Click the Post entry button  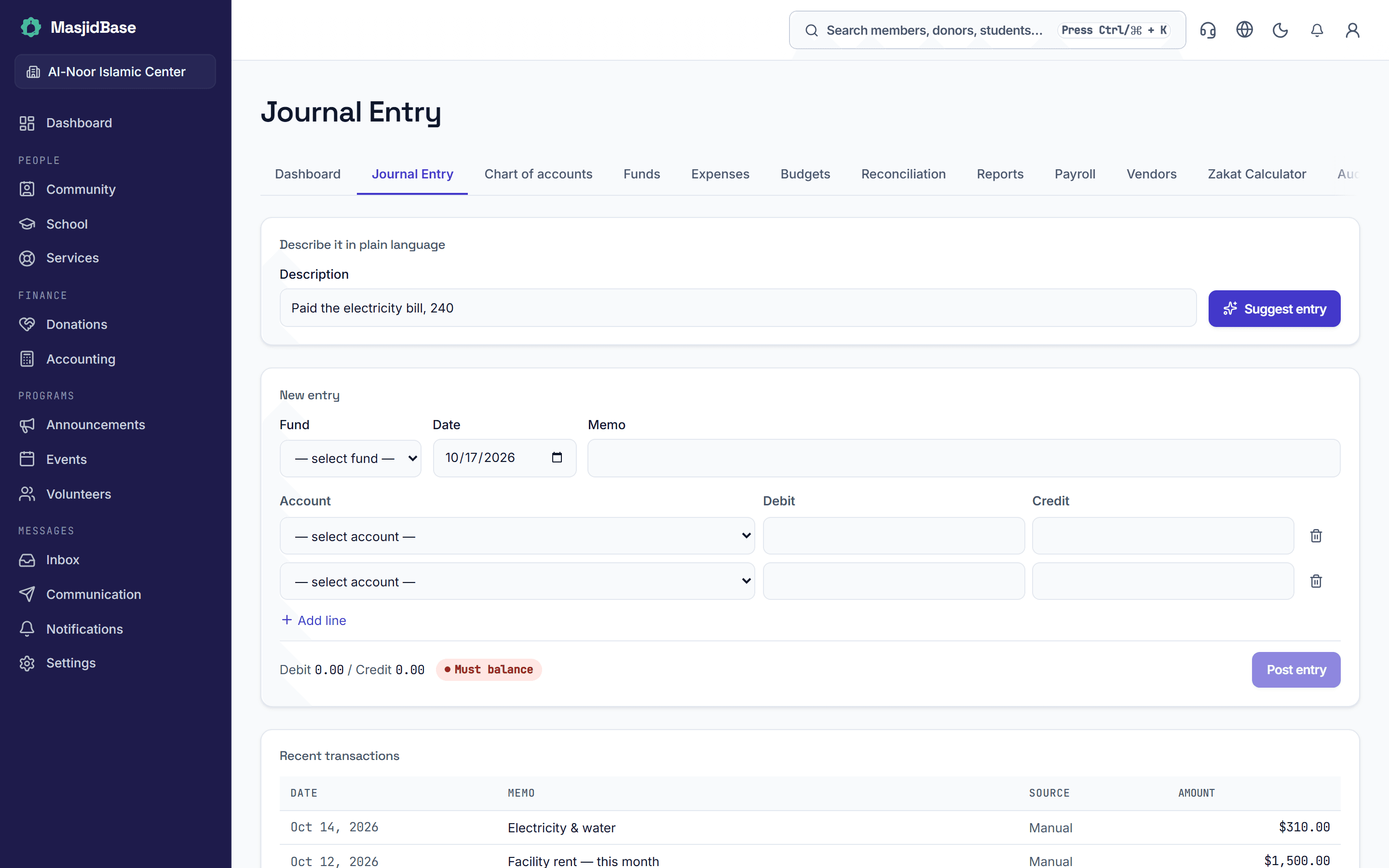click(x=1296, y=669)
